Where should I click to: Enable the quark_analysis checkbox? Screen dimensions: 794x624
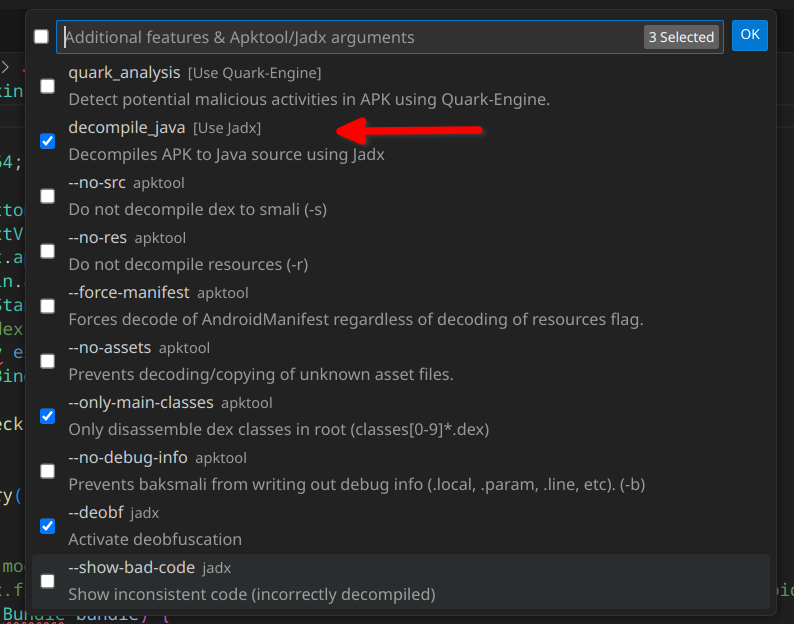[x=47, y=86]
